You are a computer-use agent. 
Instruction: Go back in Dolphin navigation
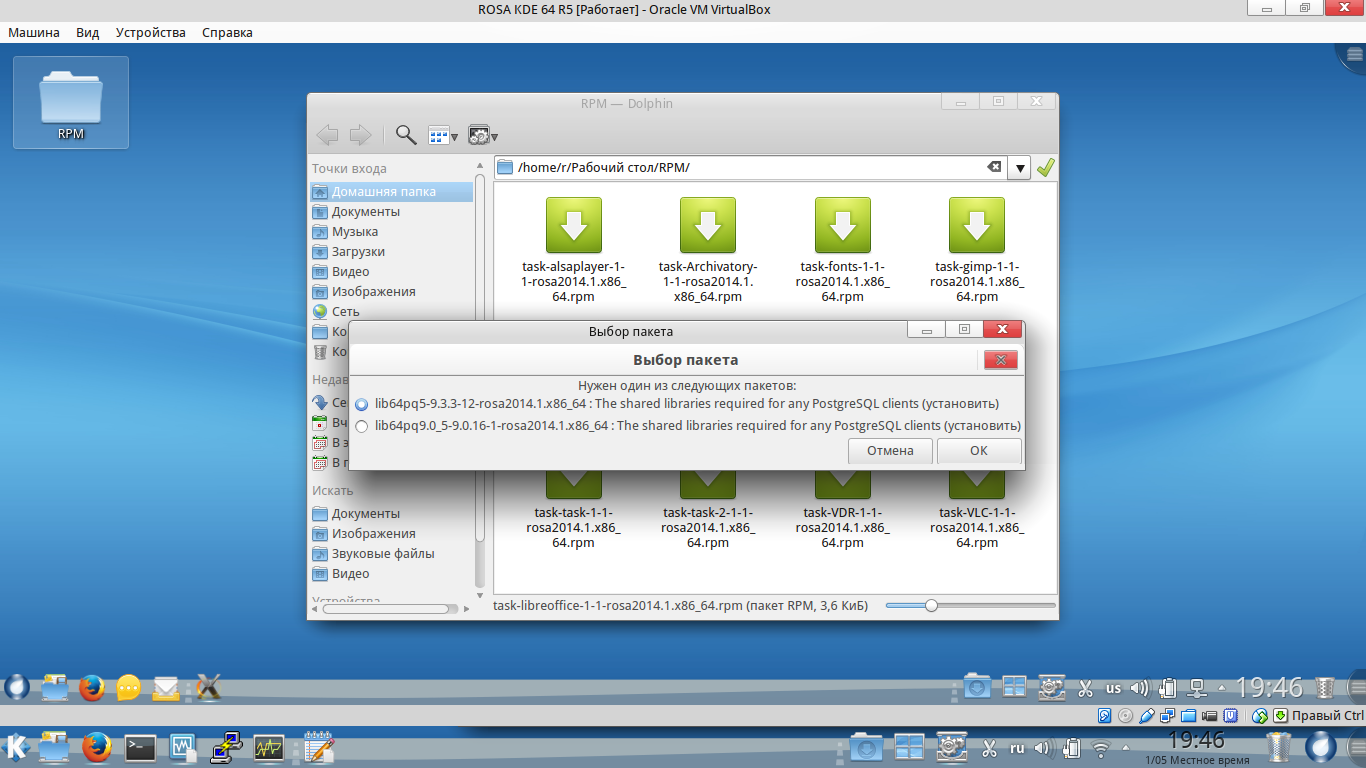(327, 135)
